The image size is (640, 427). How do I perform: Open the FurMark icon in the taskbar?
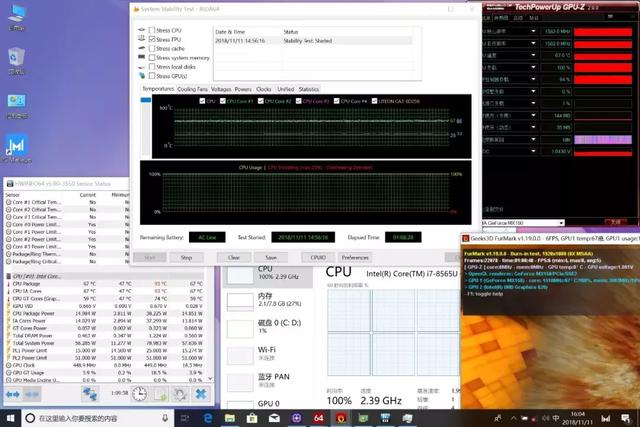click(341, 418)
